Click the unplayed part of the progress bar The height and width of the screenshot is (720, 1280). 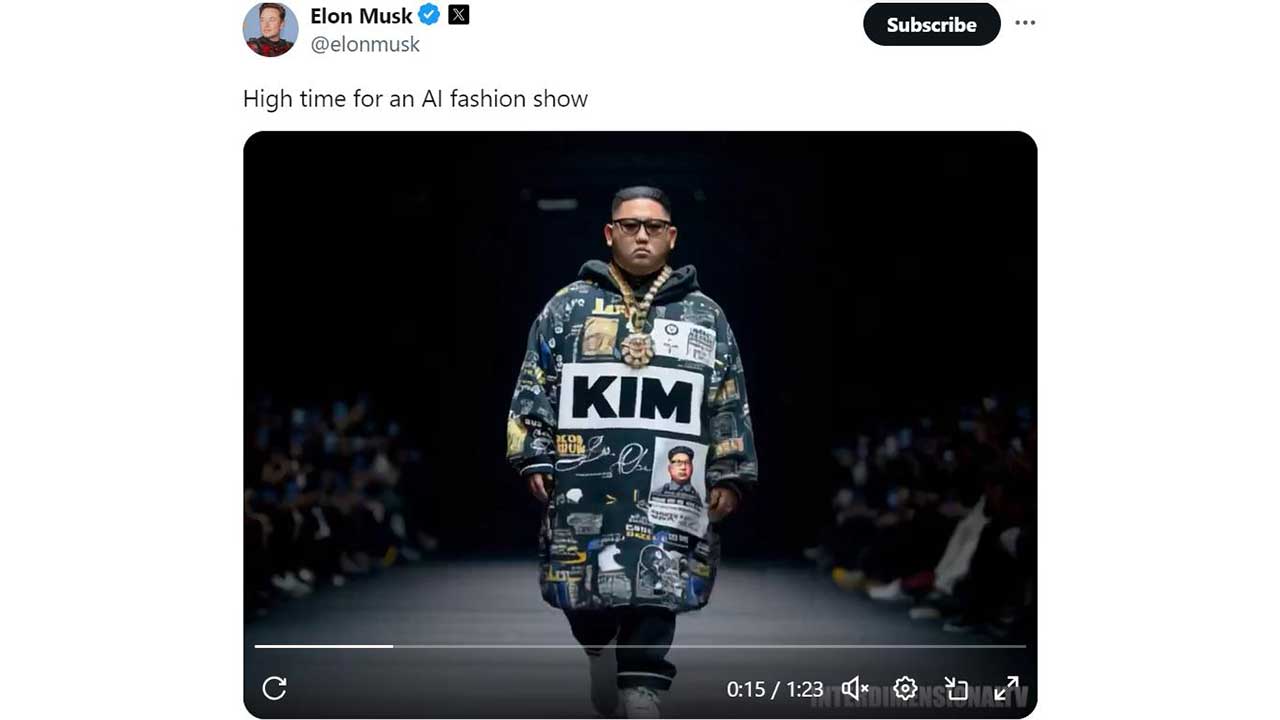[x=709, y=646]
